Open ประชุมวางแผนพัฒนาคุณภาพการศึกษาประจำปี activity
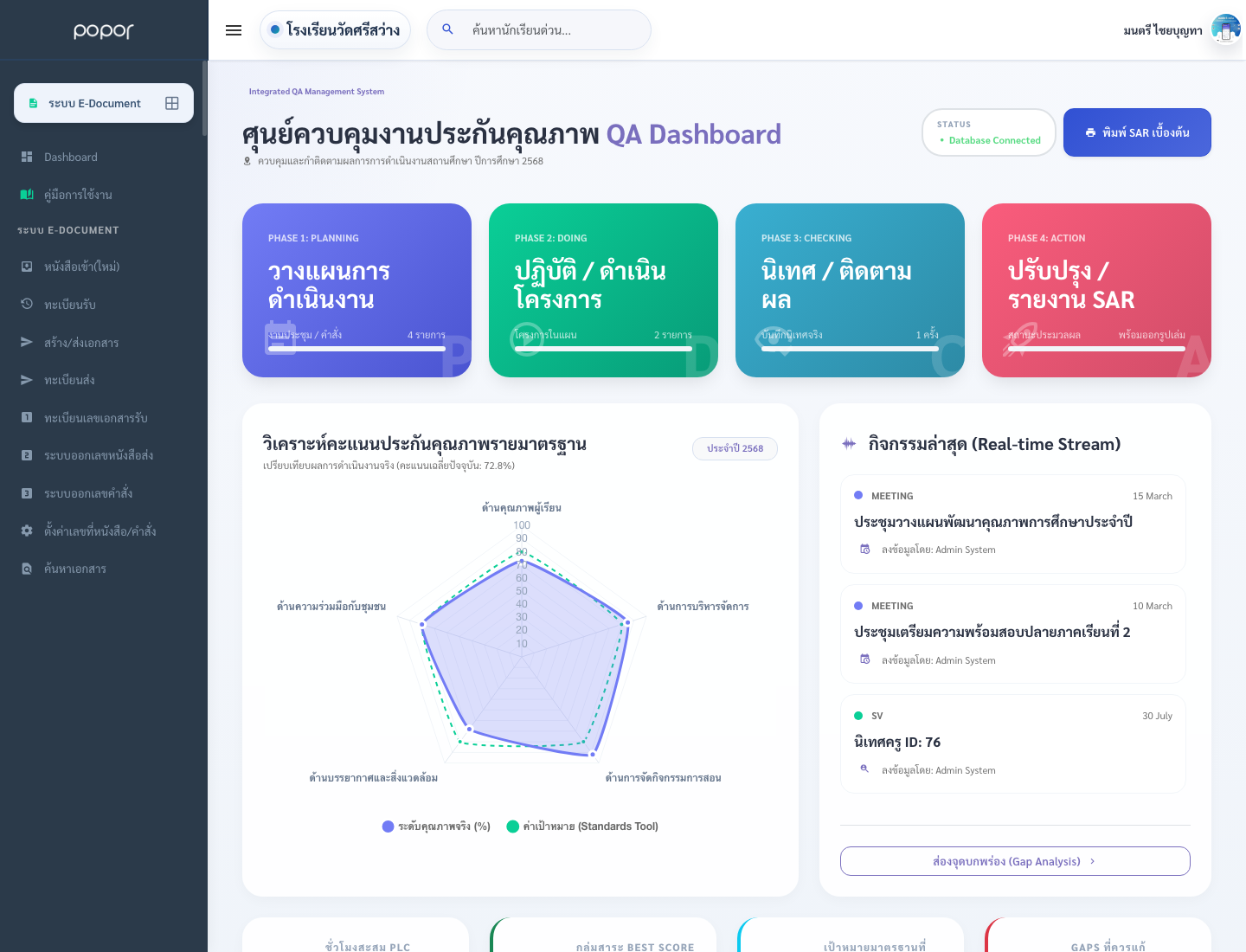Image resolution: width=1246 pixels, height=952 pixels. (x=1013, y=524)
